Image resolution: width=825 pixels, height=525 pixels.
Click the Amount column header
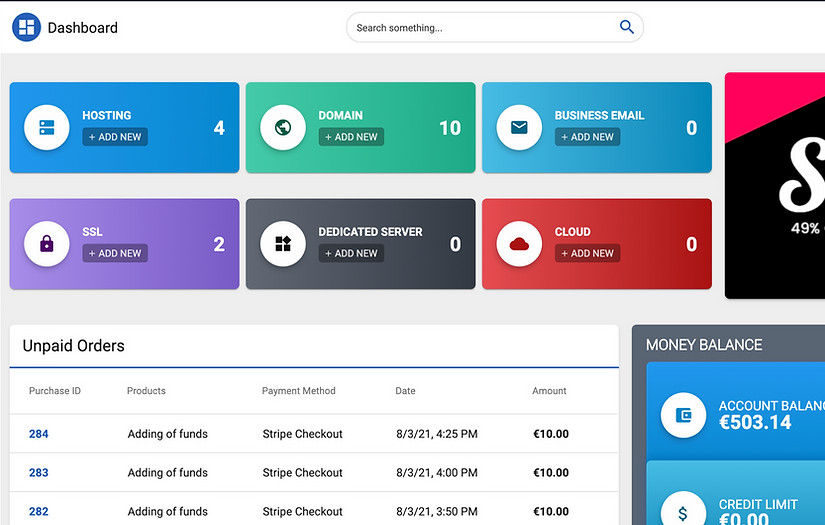[549, 391]
